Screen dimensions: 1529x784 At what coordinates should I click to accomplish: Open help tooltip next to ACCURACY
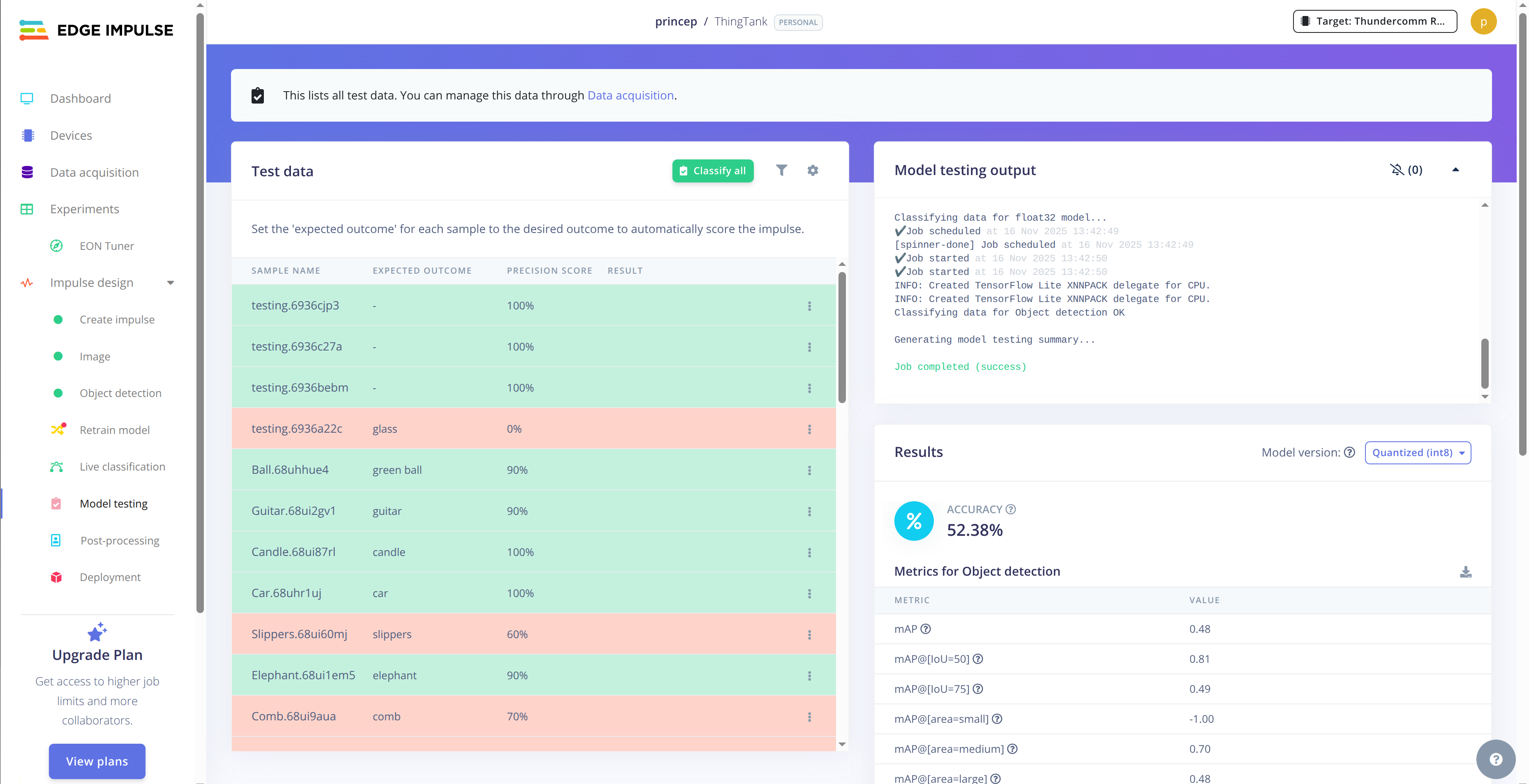1011,509
